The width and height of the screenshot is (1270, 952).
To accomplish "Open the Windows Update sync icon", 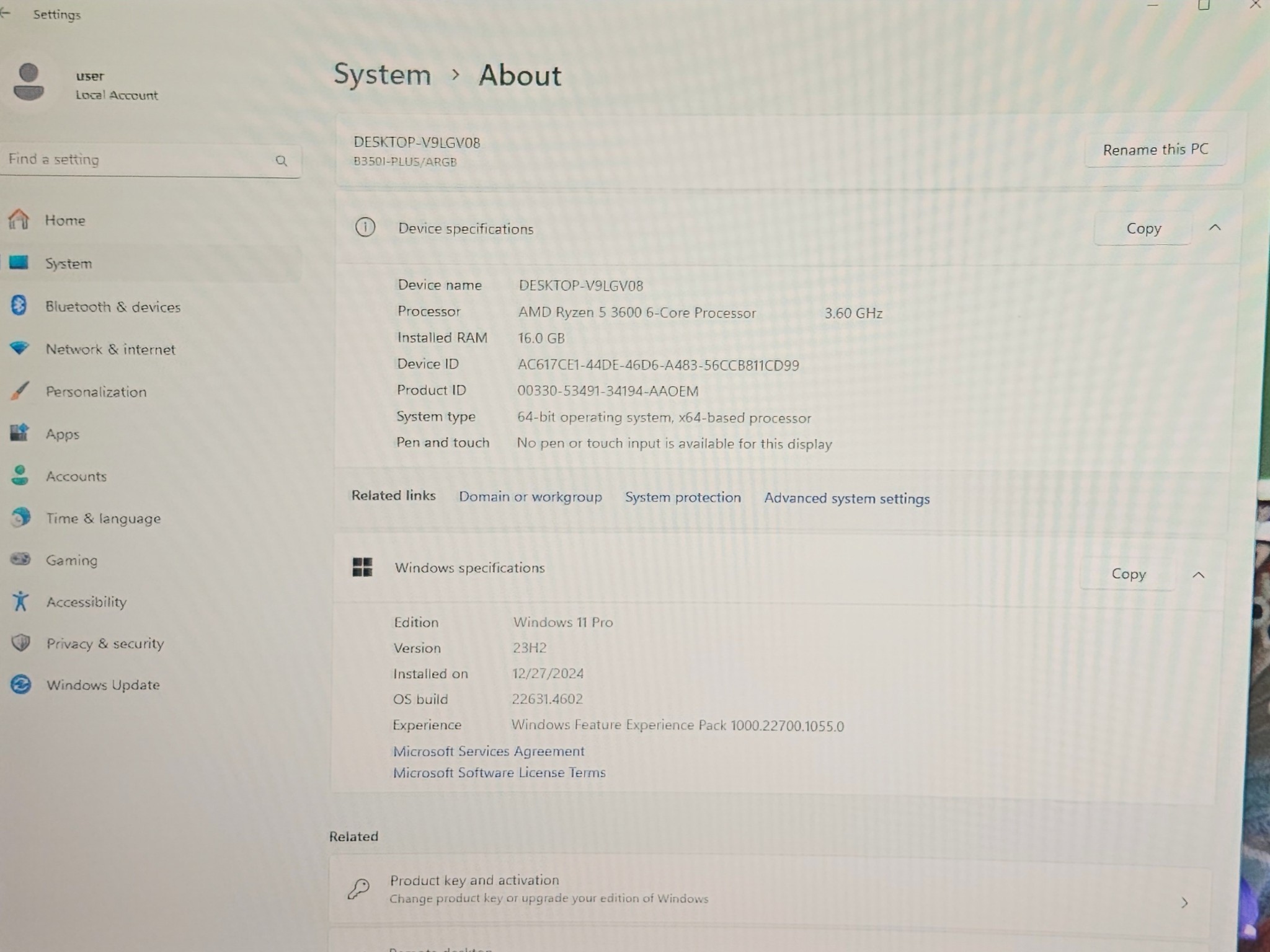I will click(21, 684).
